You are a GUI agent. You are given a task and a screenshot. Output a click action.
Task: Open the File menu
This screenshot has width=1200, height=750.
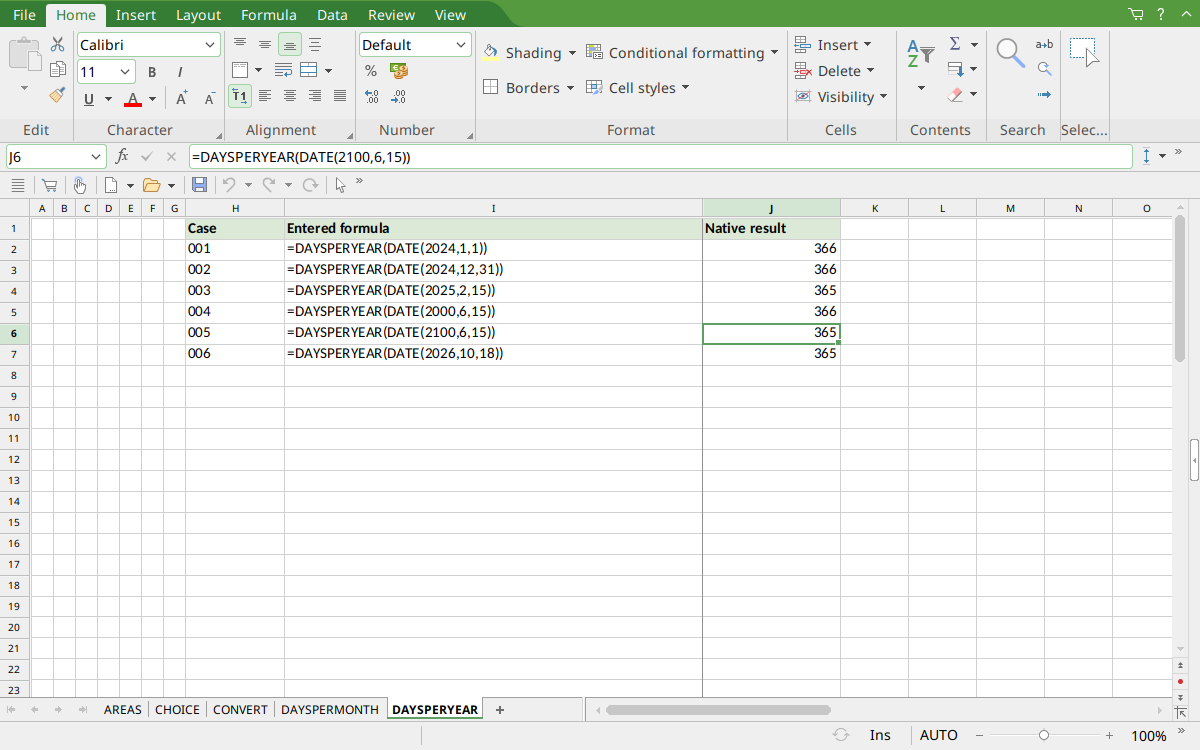[24, 14]
